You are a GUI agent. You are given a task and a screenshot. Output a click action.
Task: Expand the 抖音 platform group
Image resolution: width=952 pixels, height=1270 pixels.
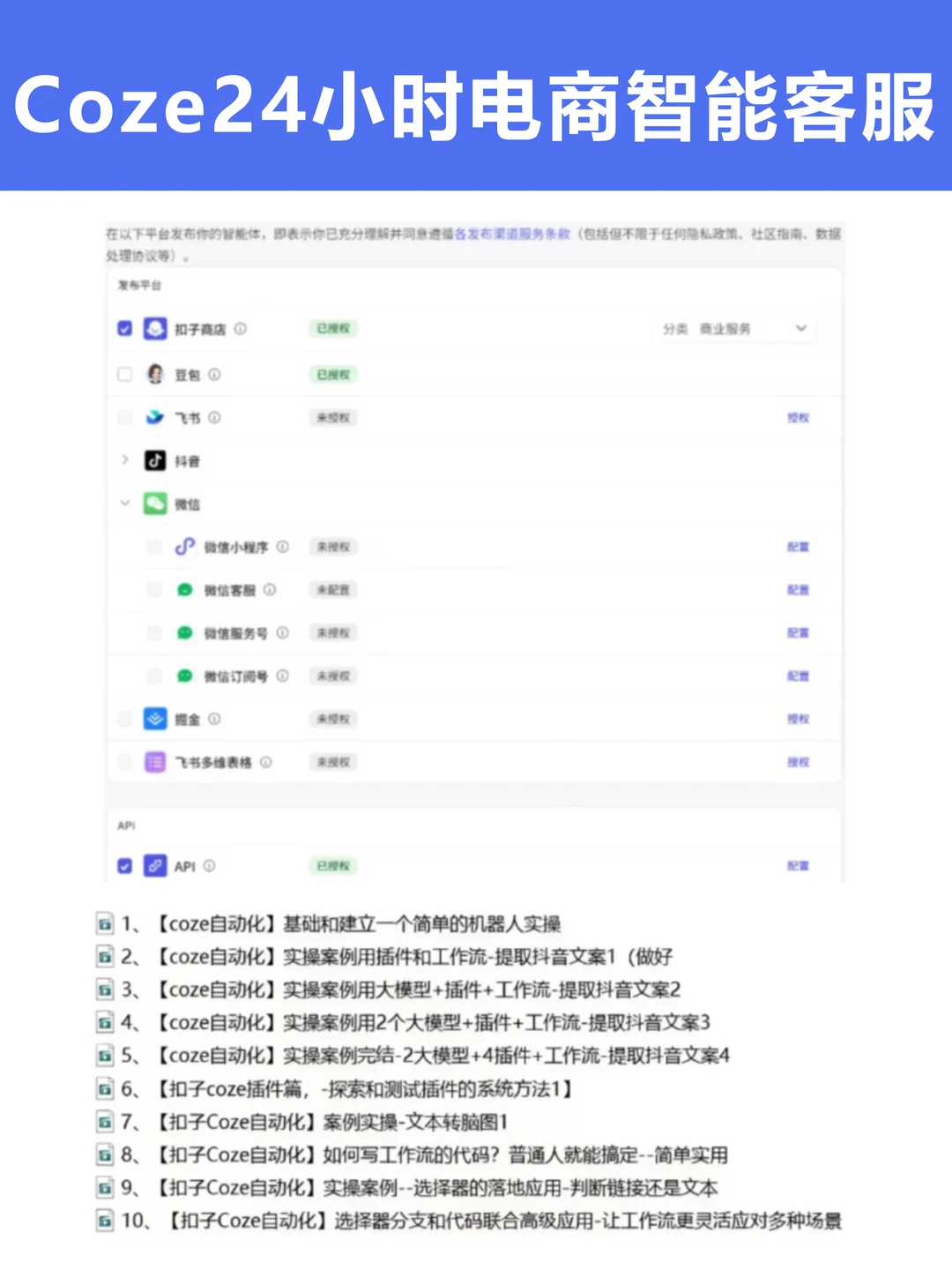click(125, 459)
